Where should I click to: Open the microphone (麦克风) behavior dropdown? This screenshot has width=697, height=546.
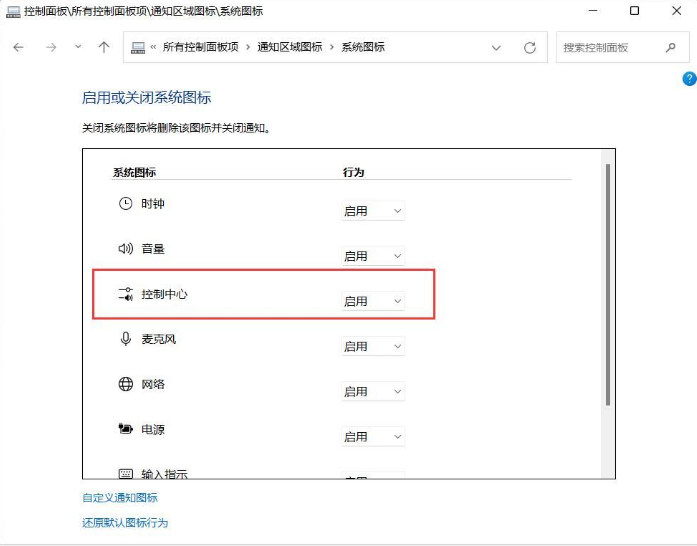click(373, 346)
